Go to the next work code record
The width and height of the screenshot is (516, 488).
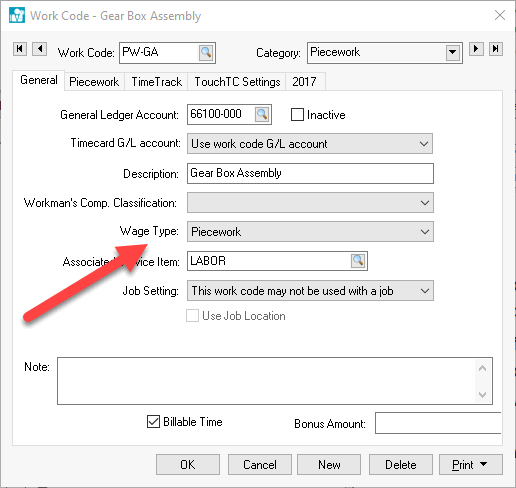coord(476,49)
